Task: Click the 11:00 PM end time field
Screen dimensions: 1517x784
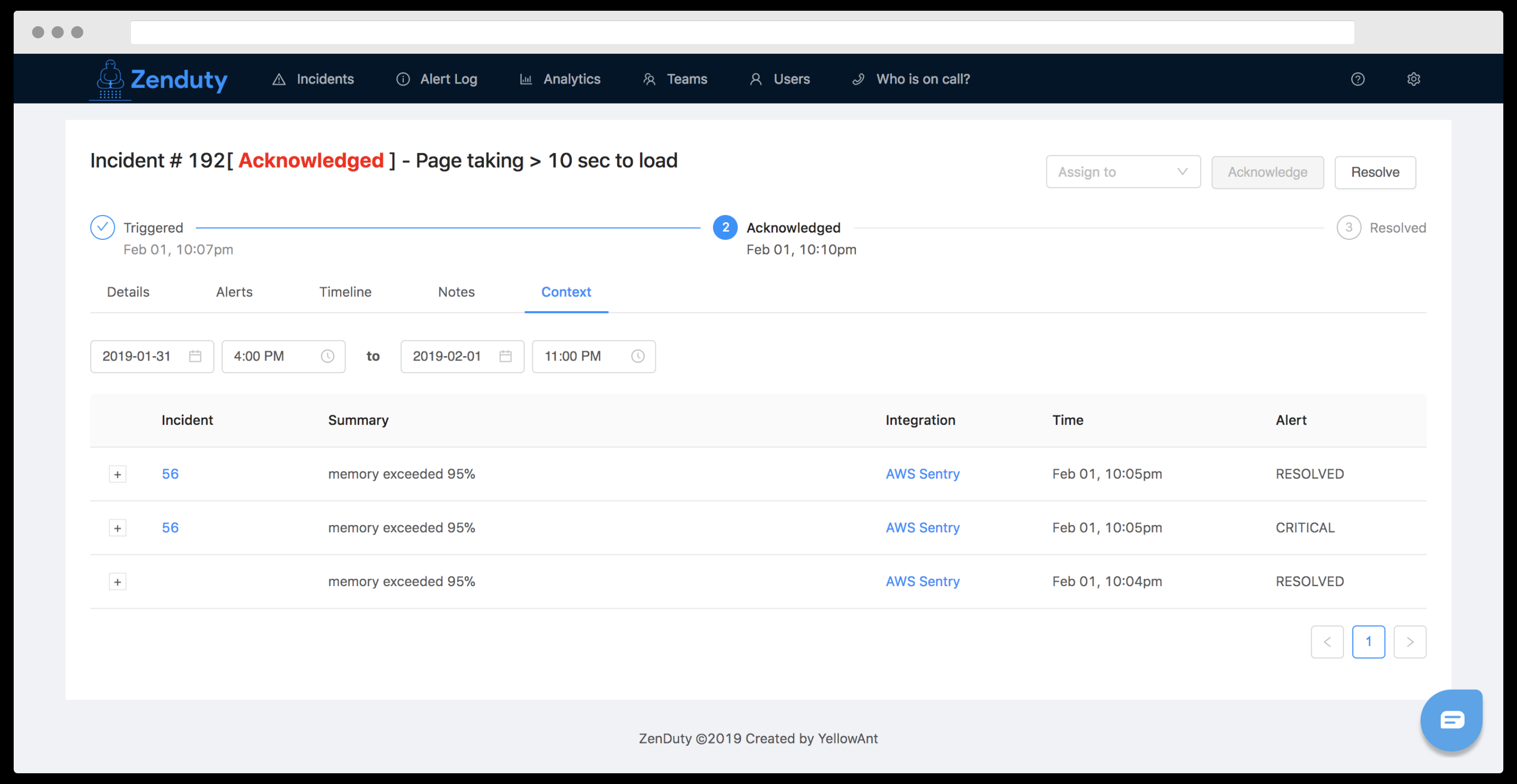Action: 594,356
